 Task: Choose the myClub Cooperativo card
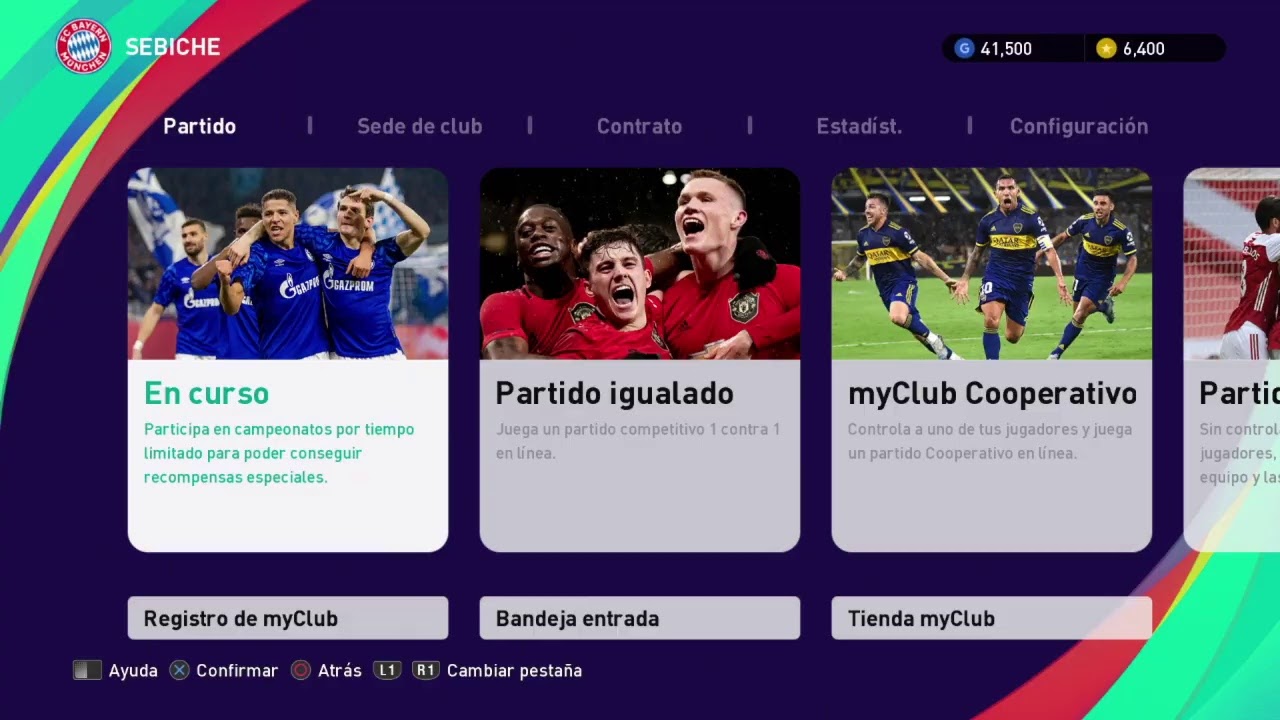992,360
